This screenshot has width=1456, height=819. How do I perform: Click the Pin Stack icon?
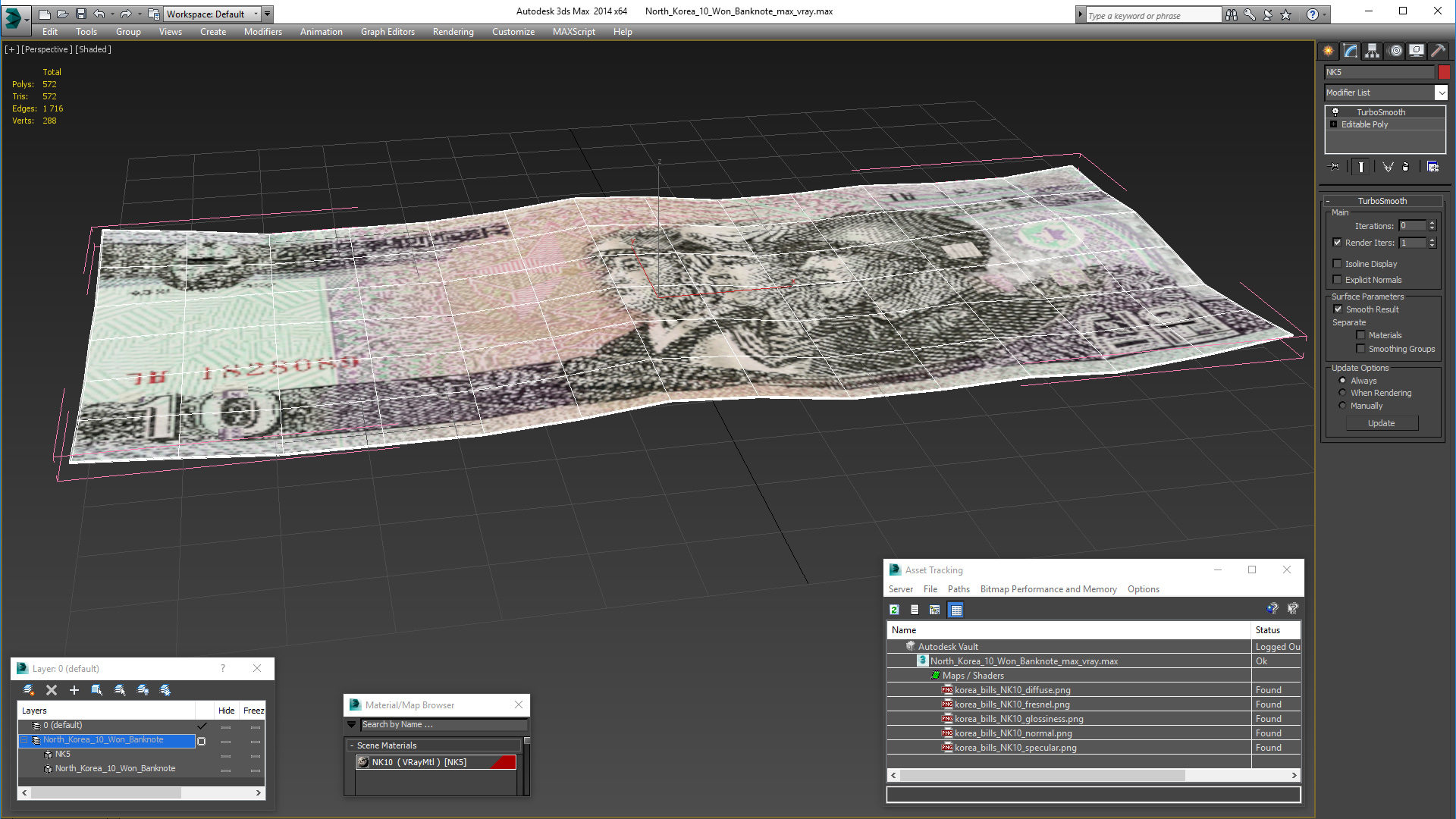[1335, 167]
